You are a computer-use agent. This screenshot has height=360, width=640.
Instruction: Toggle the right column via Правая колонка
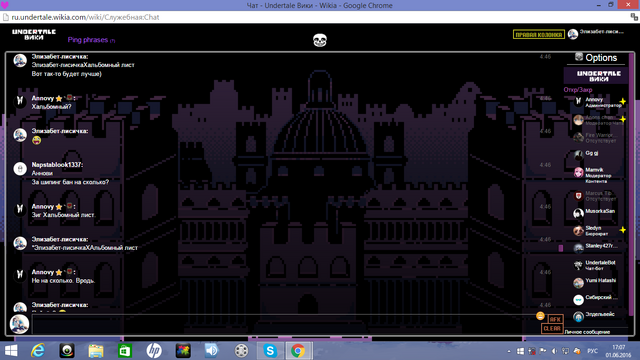(539, 35)
